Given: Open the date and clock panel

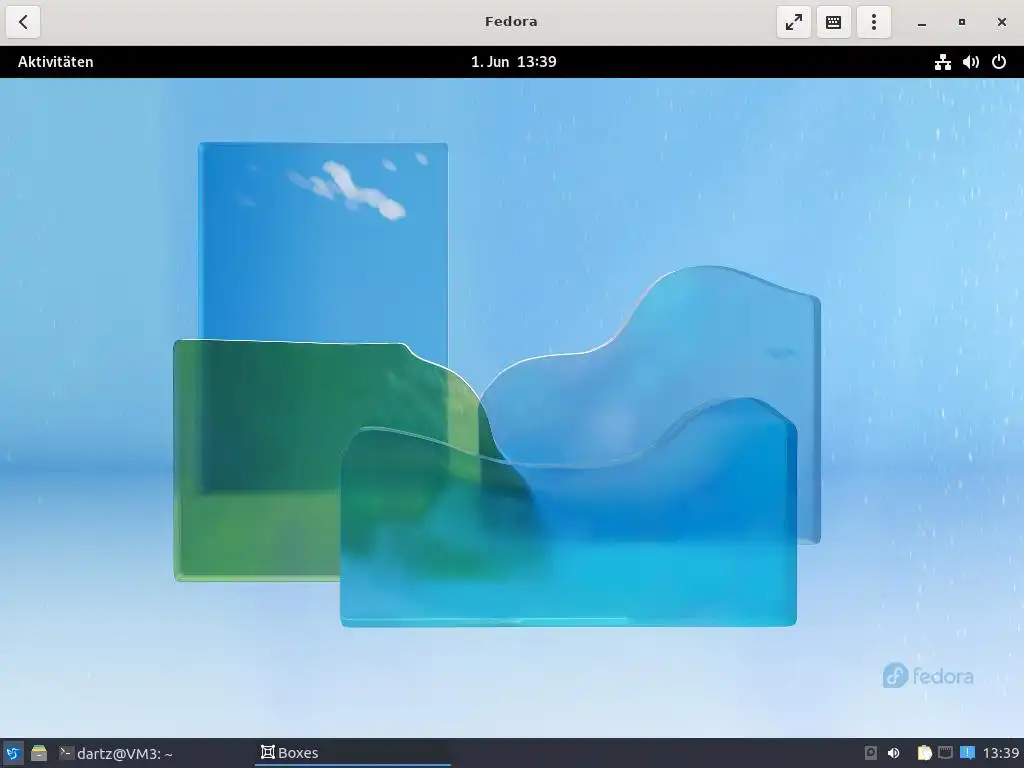Looking at the screenshot, I should coord(513,62).
